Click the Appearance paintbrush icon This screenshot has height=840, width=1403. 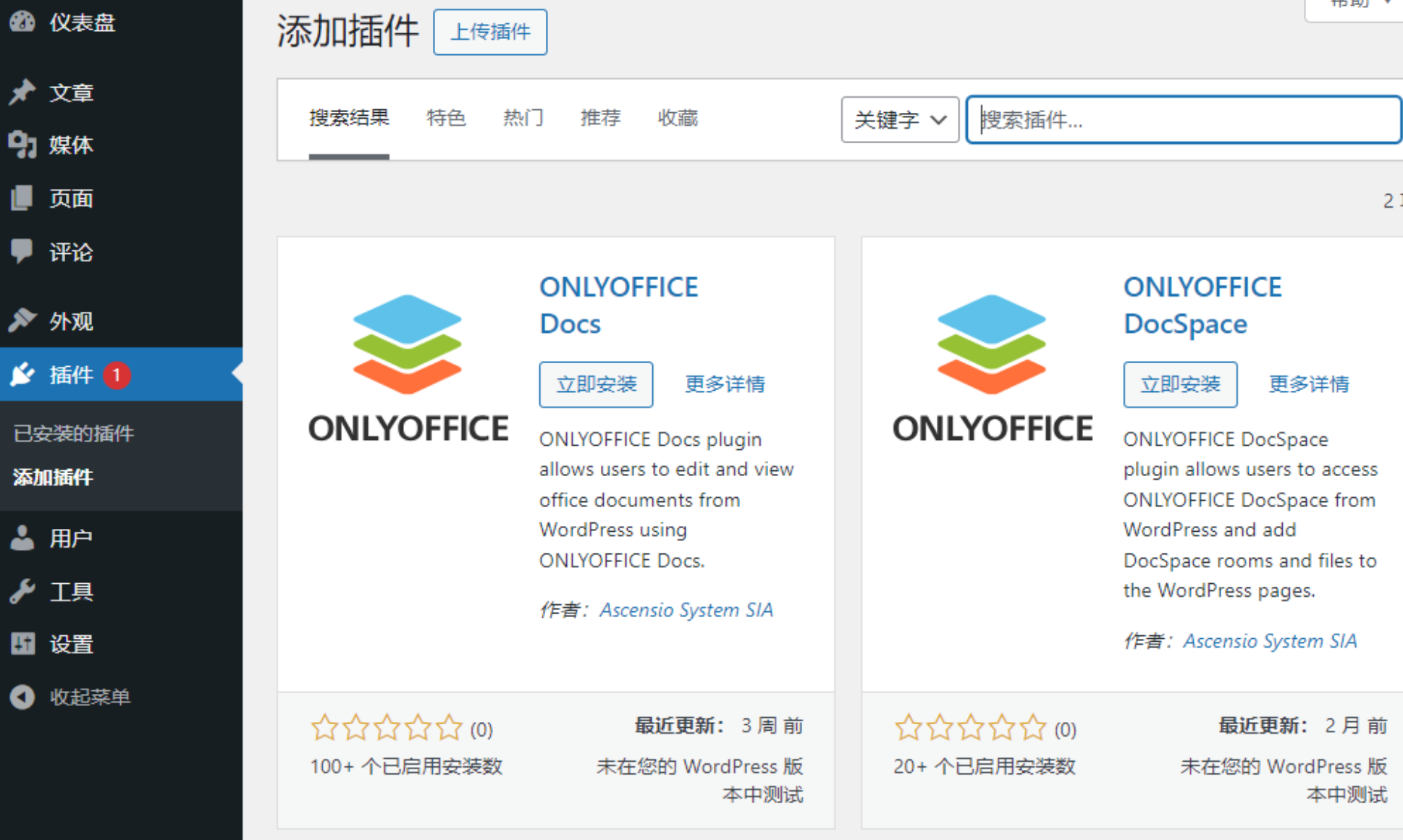[22, 320]
